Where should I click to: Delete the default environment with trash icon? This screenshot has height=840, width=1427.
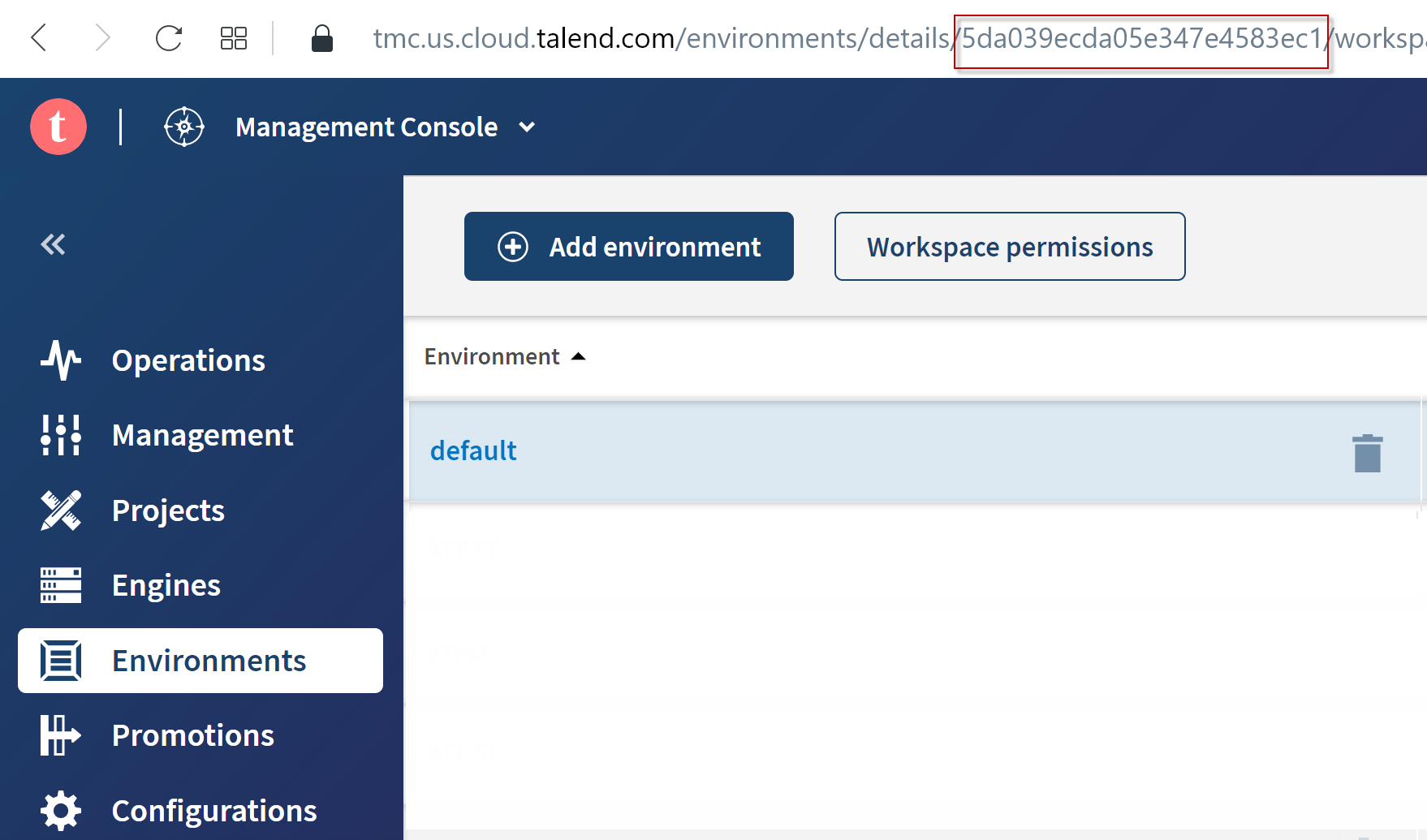[x=1367, y=453]
